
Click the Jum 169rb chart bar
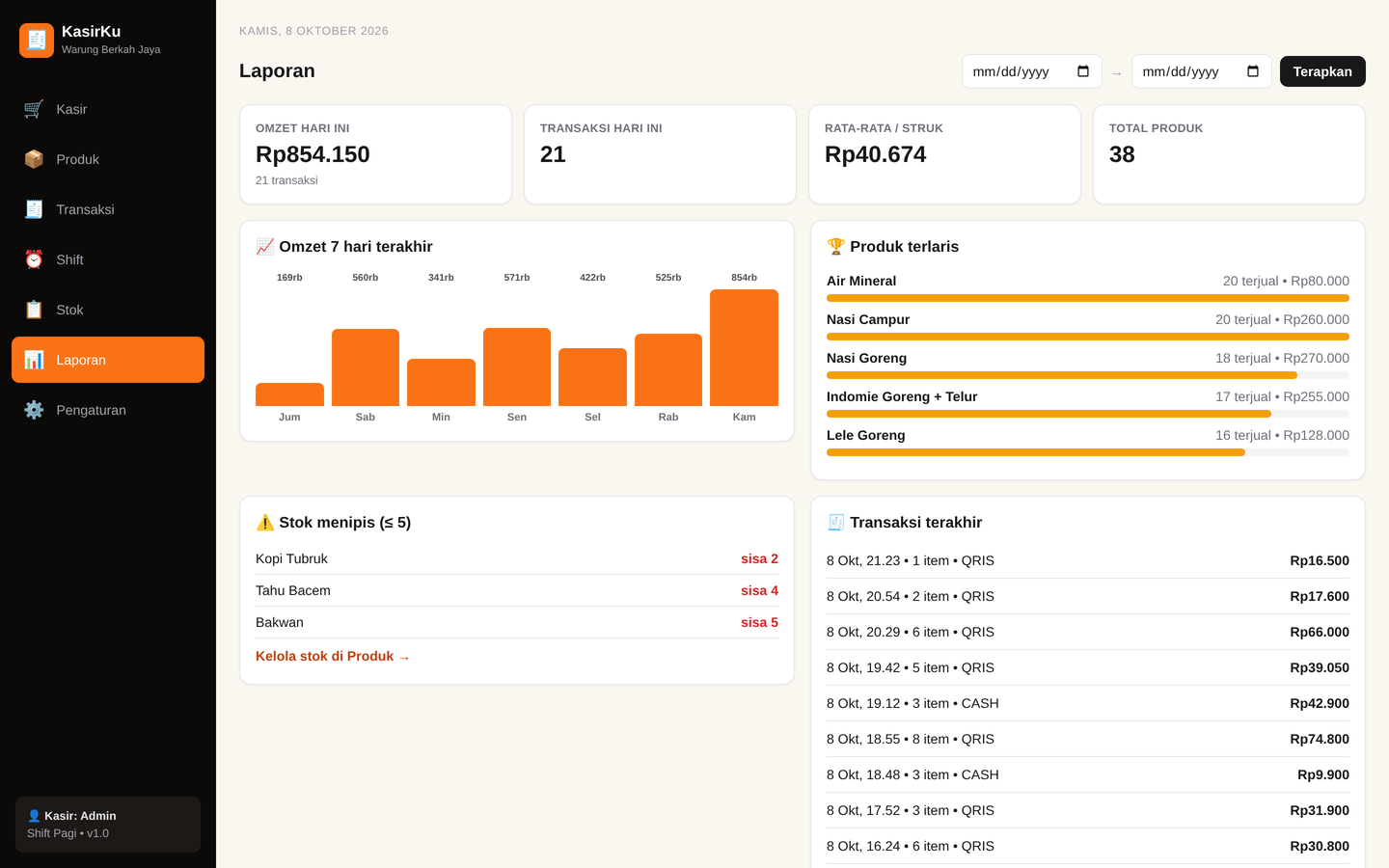289,394
